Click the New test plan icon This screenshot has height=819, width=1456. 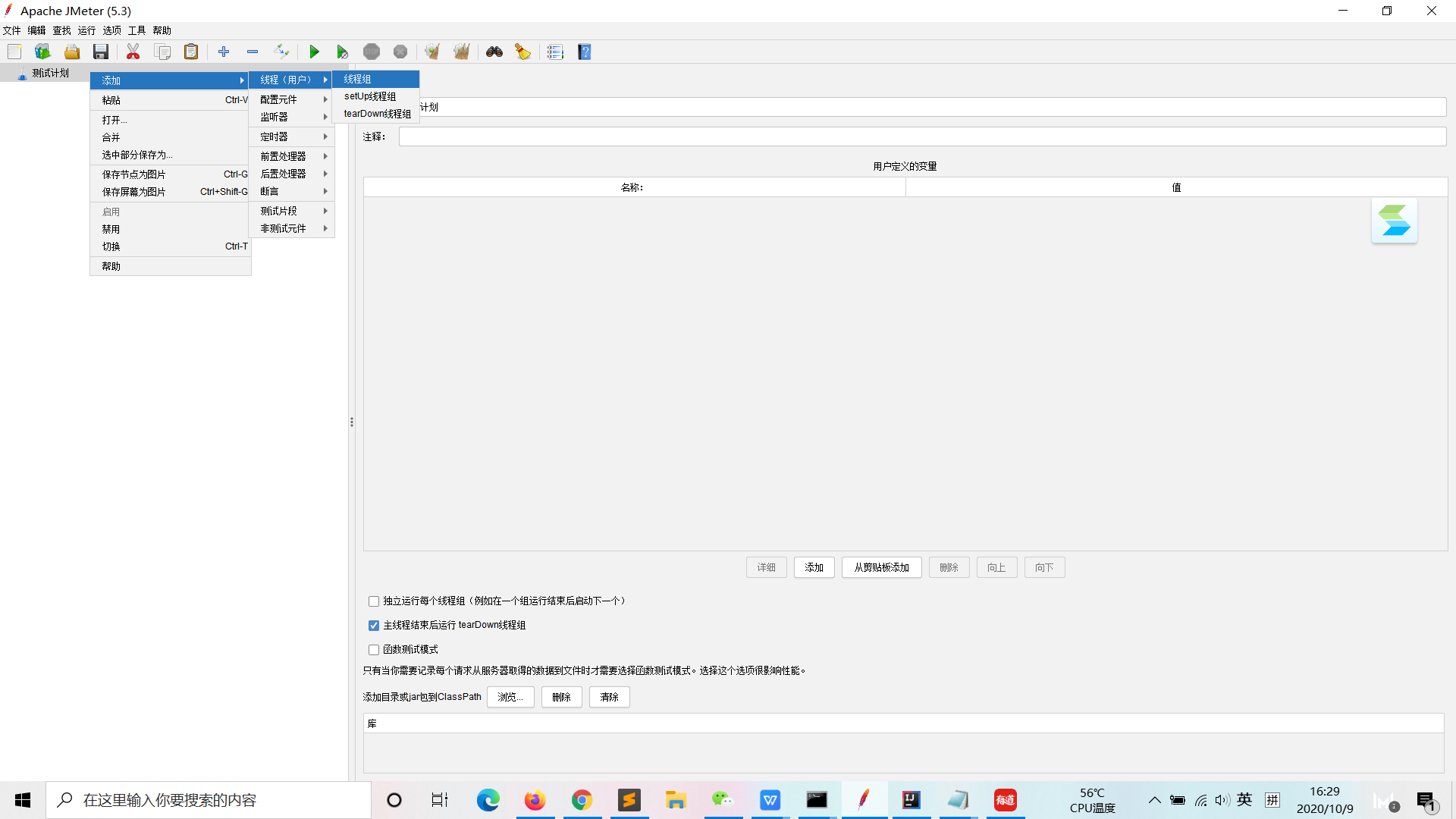click(x=14, y=52)
